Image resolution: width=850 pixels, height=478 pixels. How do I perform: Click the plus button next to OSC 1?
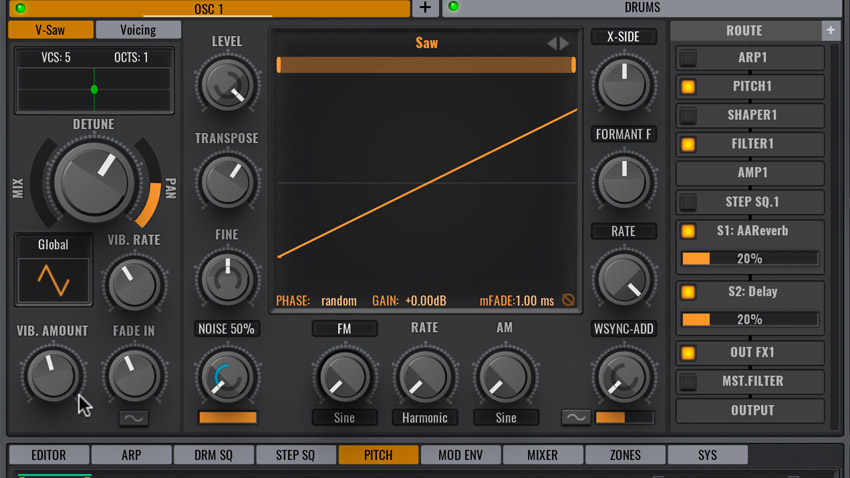tap(425, 8)
